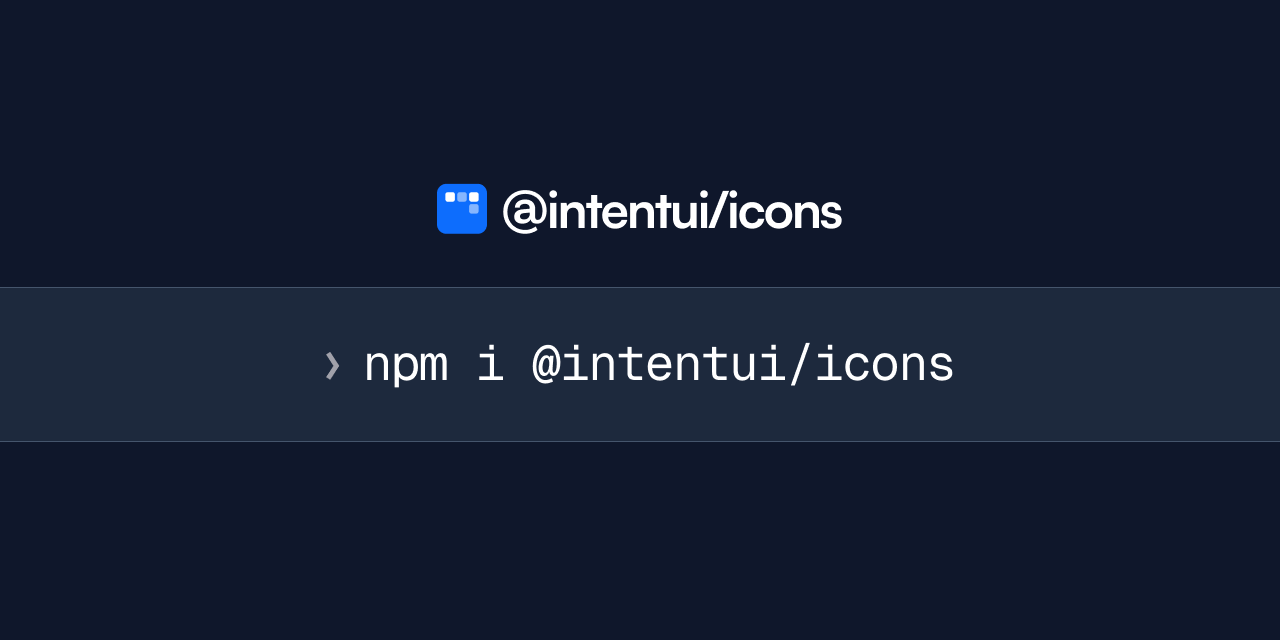Click the "i" install flag in command
The height and width of the screenshot is (640, 1280).
coord(489,364)
